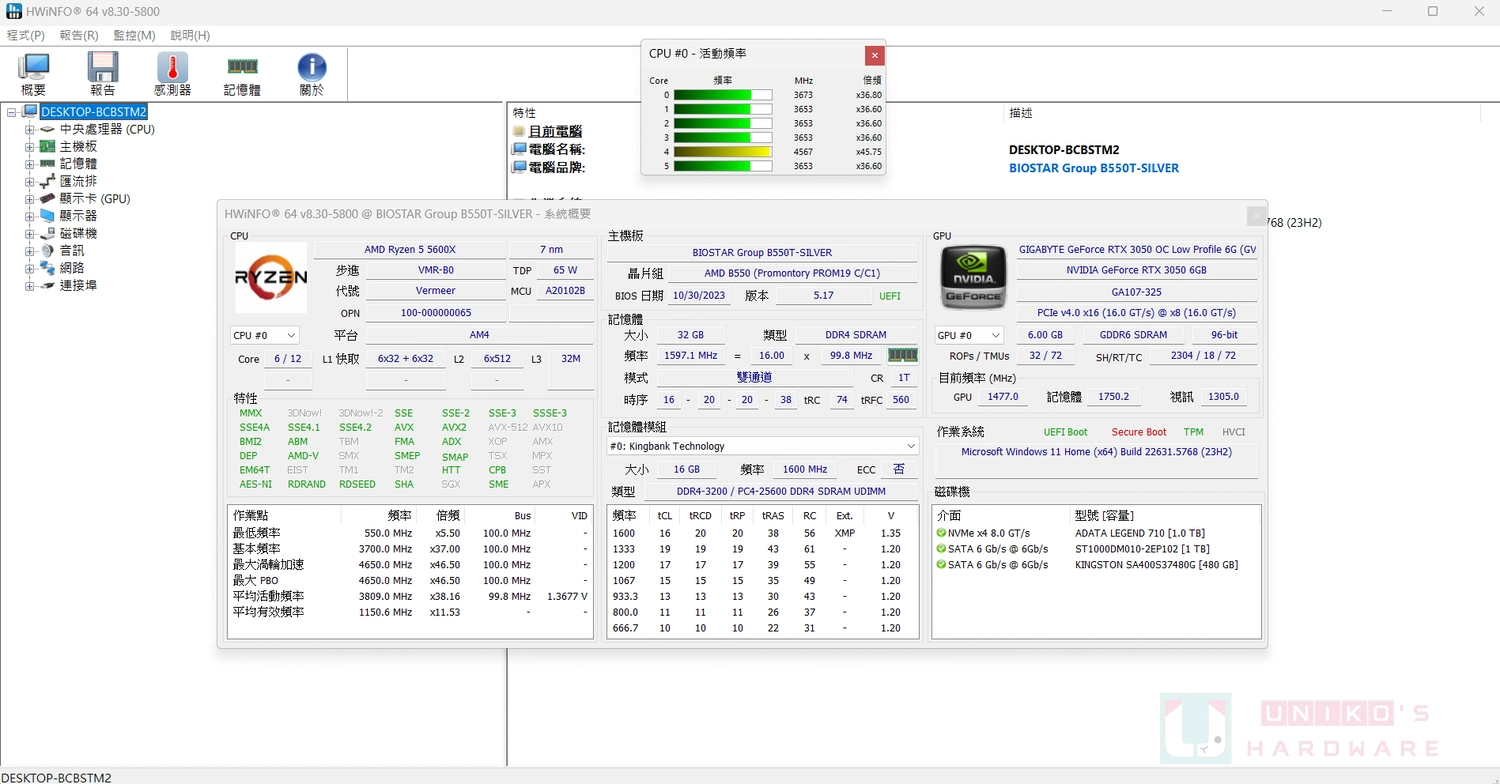This screenshot has width=1500, height=784.
Task: Close the CPU #0 活動頻率 window
Action: pyautogui.click(x=875, y=55)
